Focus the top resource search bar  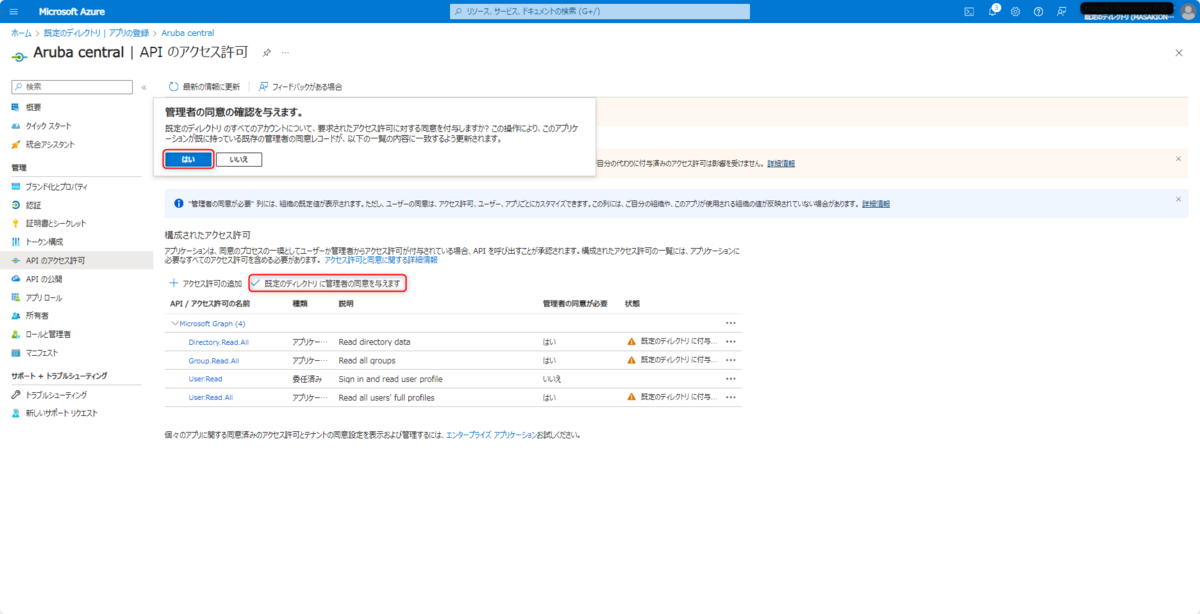599,11
